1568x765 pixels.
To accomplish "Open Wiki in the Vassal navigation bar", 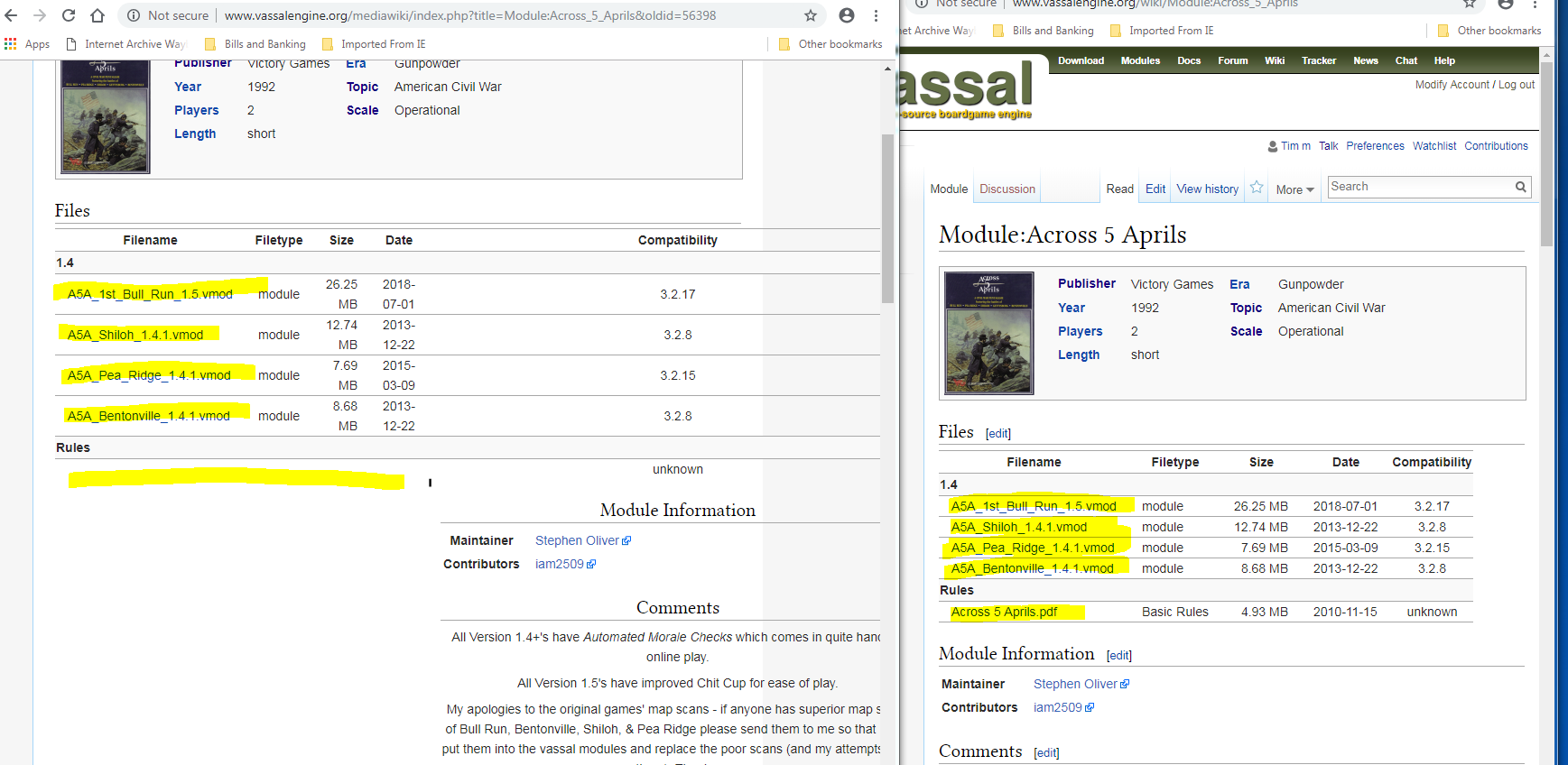I will tap(1275, 60).
